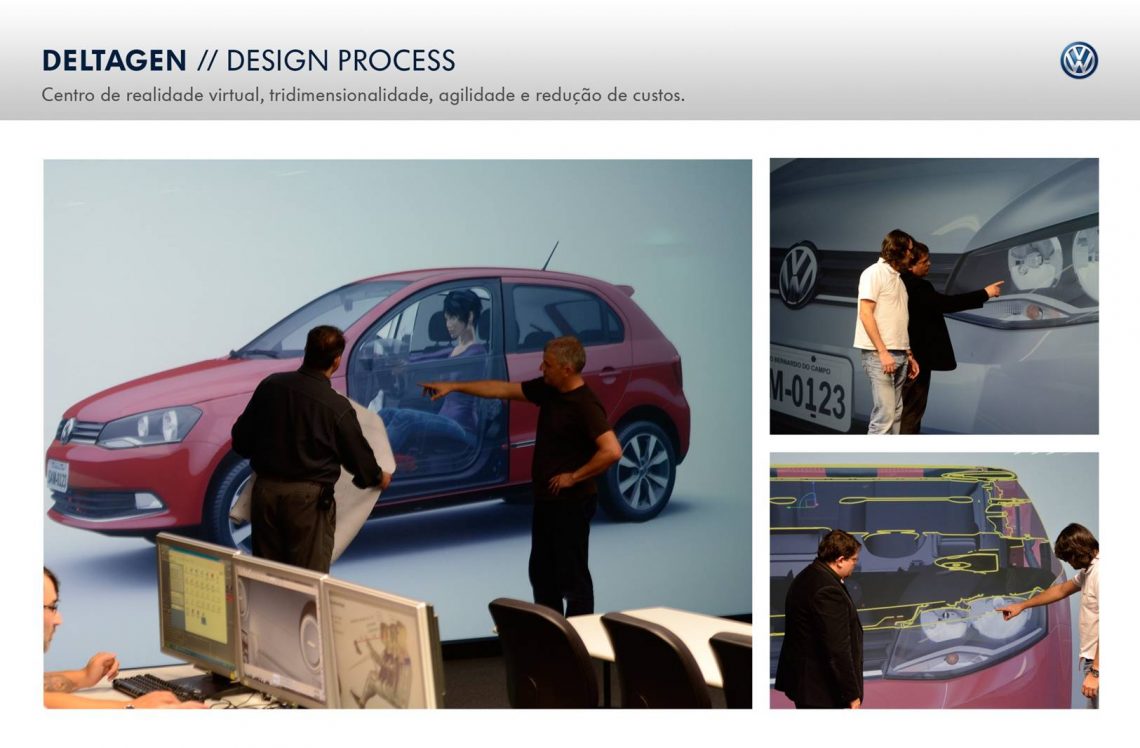Select the subtitle text about realidade virtual
The height and width of the screenshot is (748, 1140).
pyautogui.click(x=363, y=97)
